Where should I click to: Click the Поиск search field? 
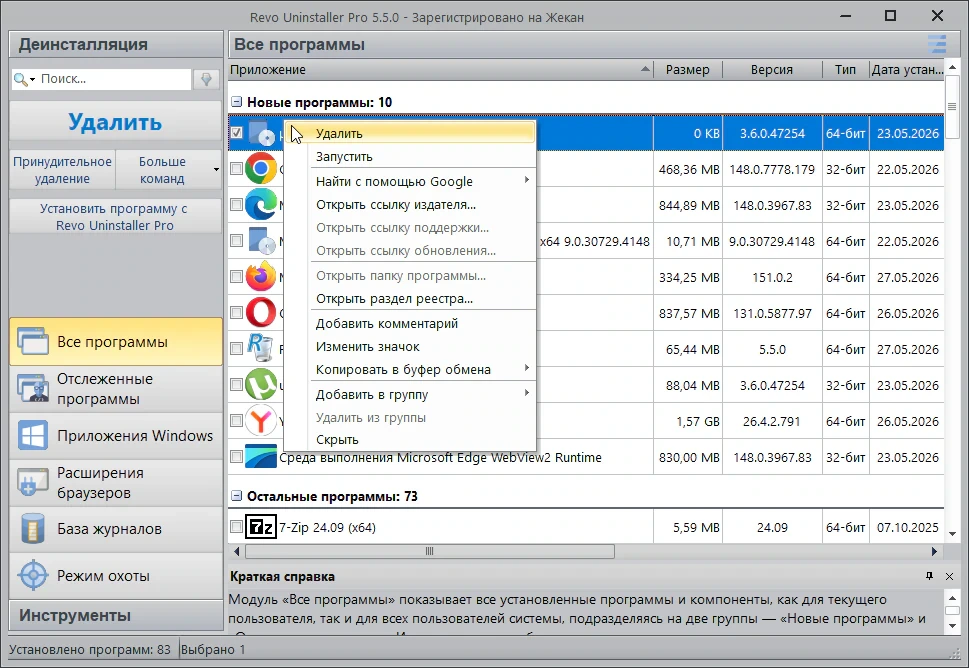[114, 79]
